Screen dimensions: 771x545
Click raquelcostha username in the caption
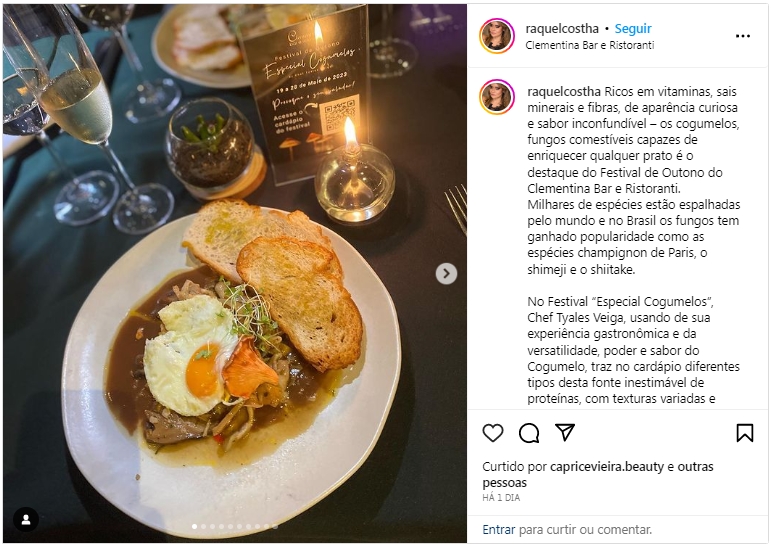pyautogui.click(x=564, y=91)
